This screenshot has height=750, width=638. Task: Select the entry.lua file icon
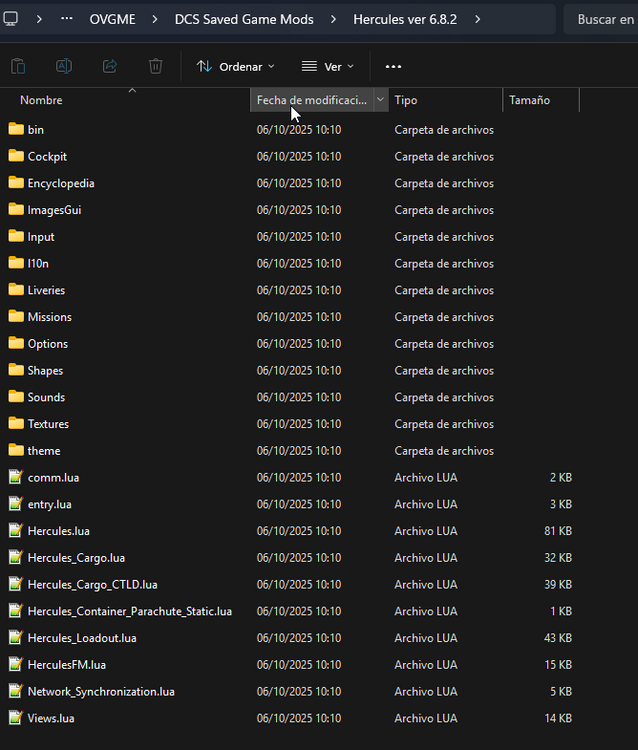tap(16, 504)
